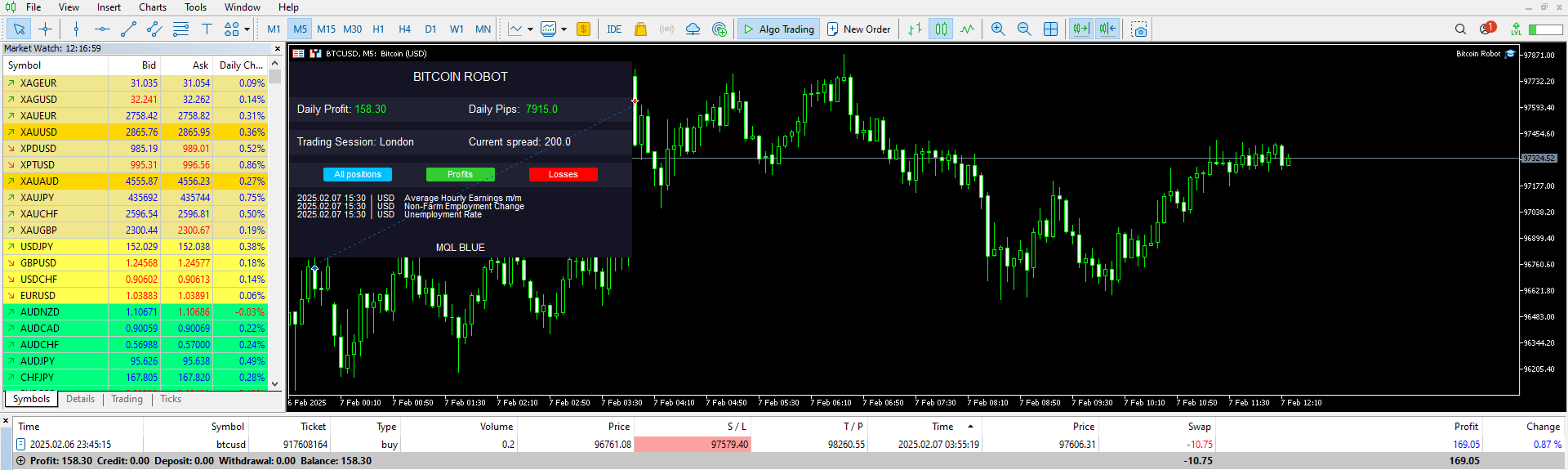Click the Market Watch scroll down arrow
This screenshot has width=1568, height=470.
tap(275, 383)
